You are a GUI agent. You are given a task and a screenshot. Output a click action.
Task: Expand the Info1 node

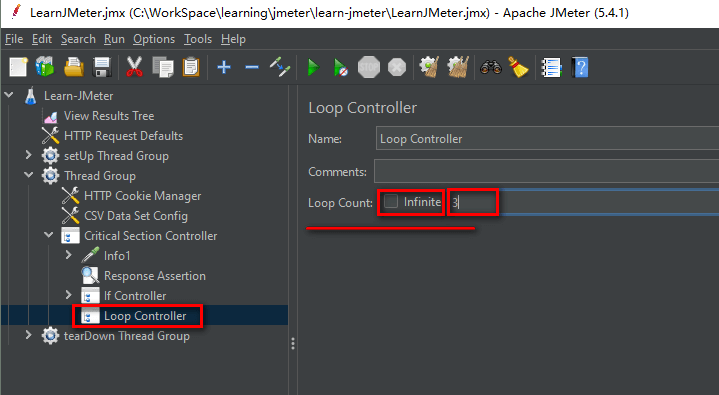68,255
